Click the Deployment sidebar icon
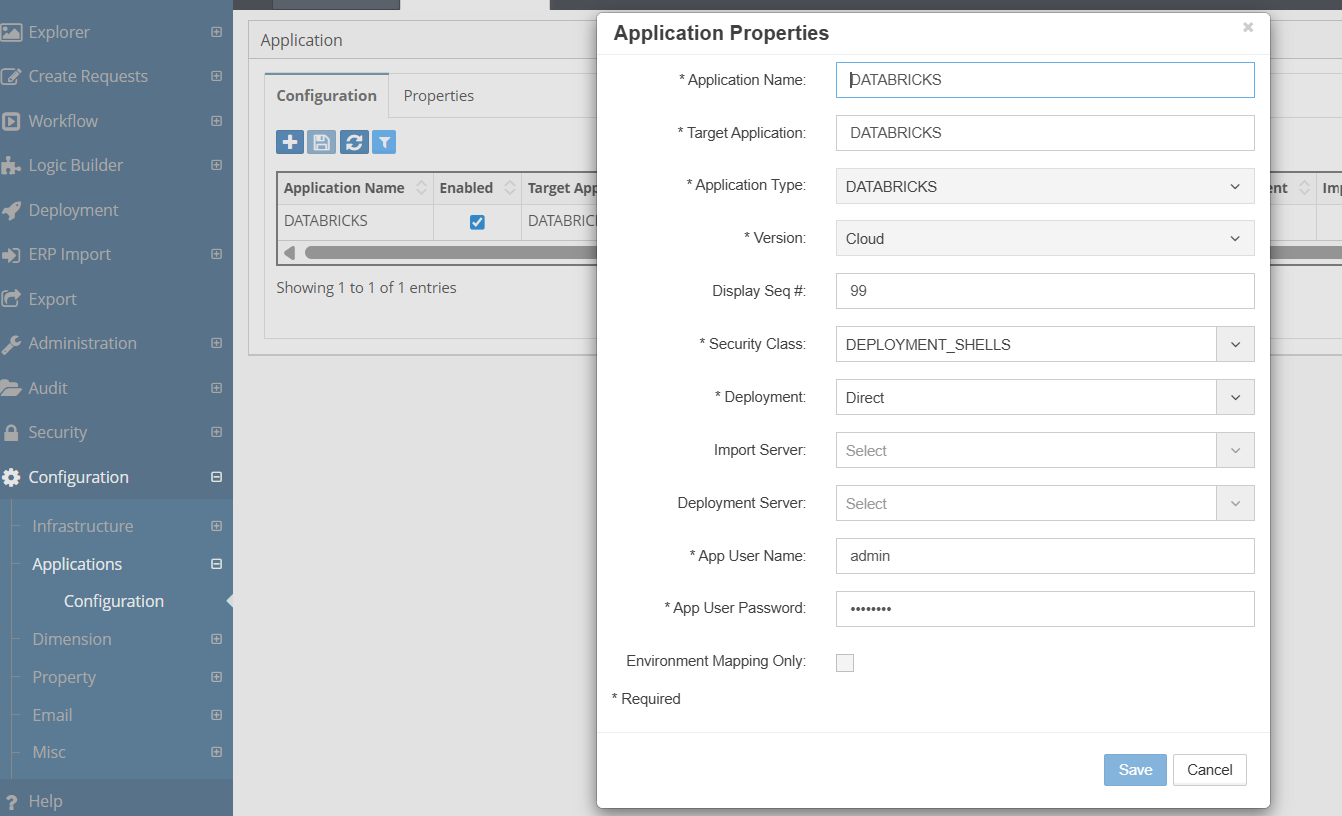The image size is (1342, 816). 75,210
